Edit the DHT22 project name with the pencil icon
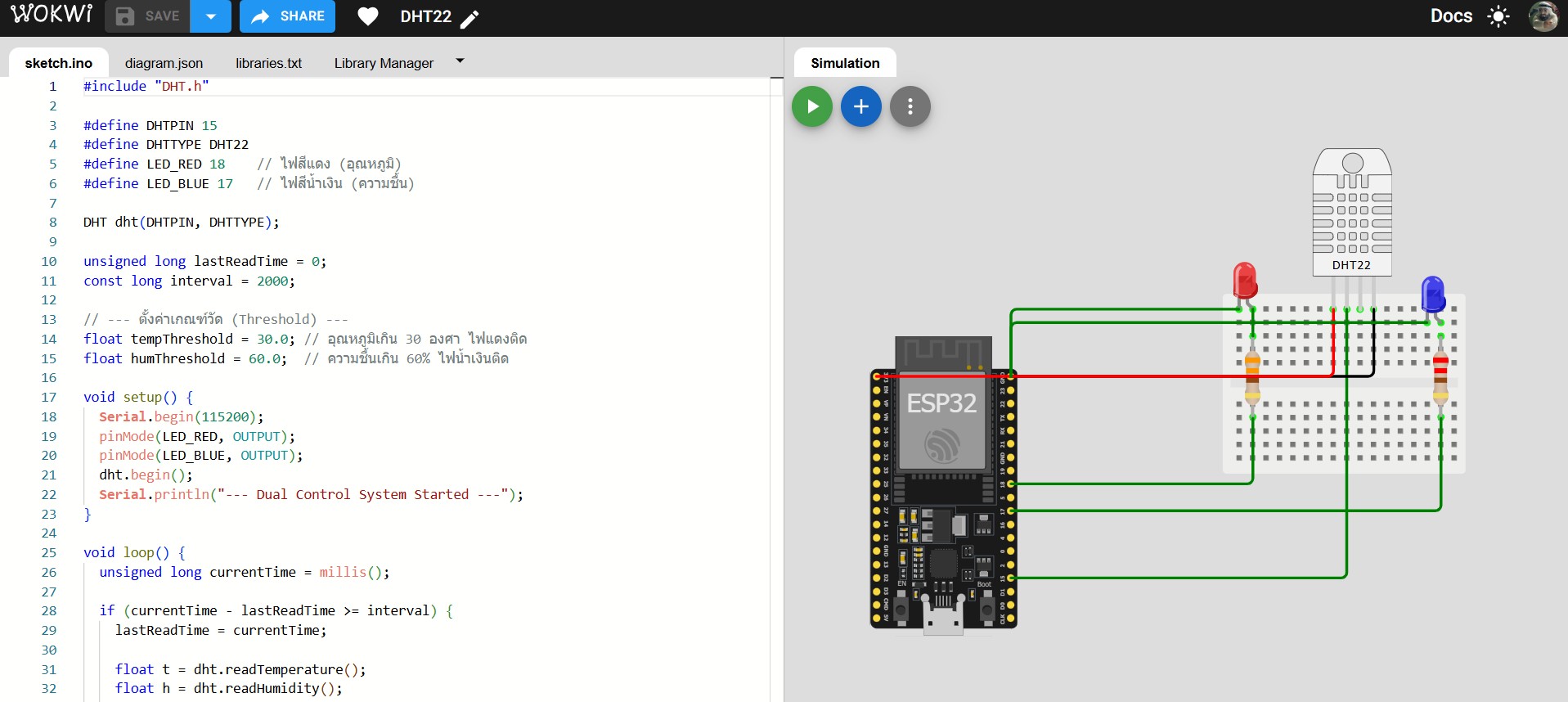1568x702 pixels. (470, 19)
